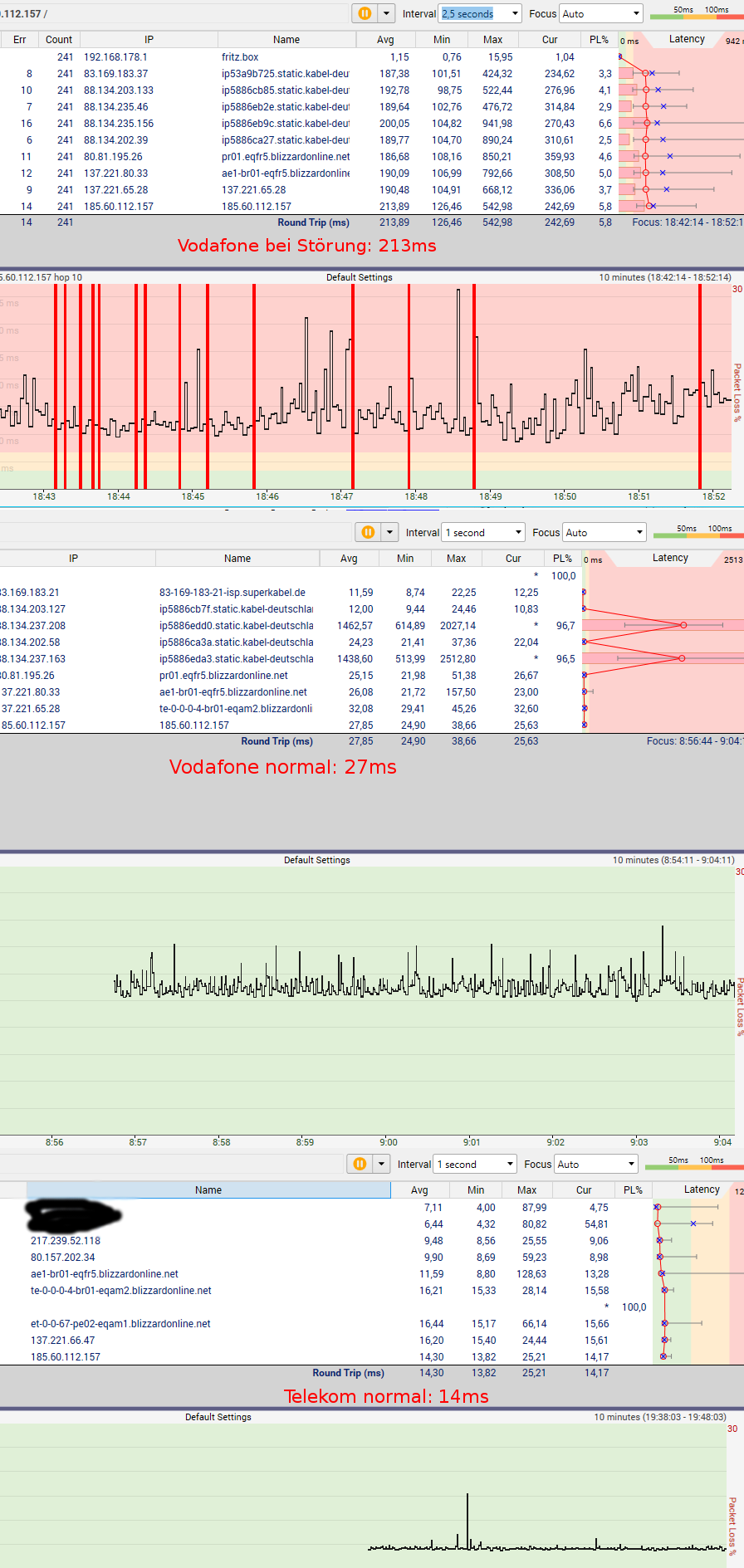
Task: Sort by Avg column in Vodafone bei Störung table
Action: click(385, 40)
